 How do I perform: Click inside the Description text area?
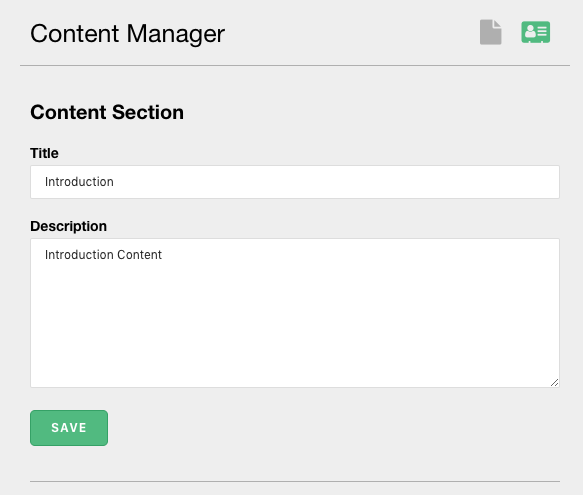[295, 313]
